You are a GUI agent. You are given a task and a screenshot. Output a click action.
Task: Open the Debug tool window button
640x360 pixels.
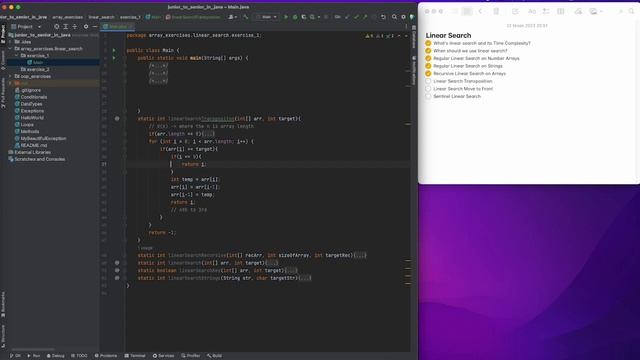(x=56, y=356)
